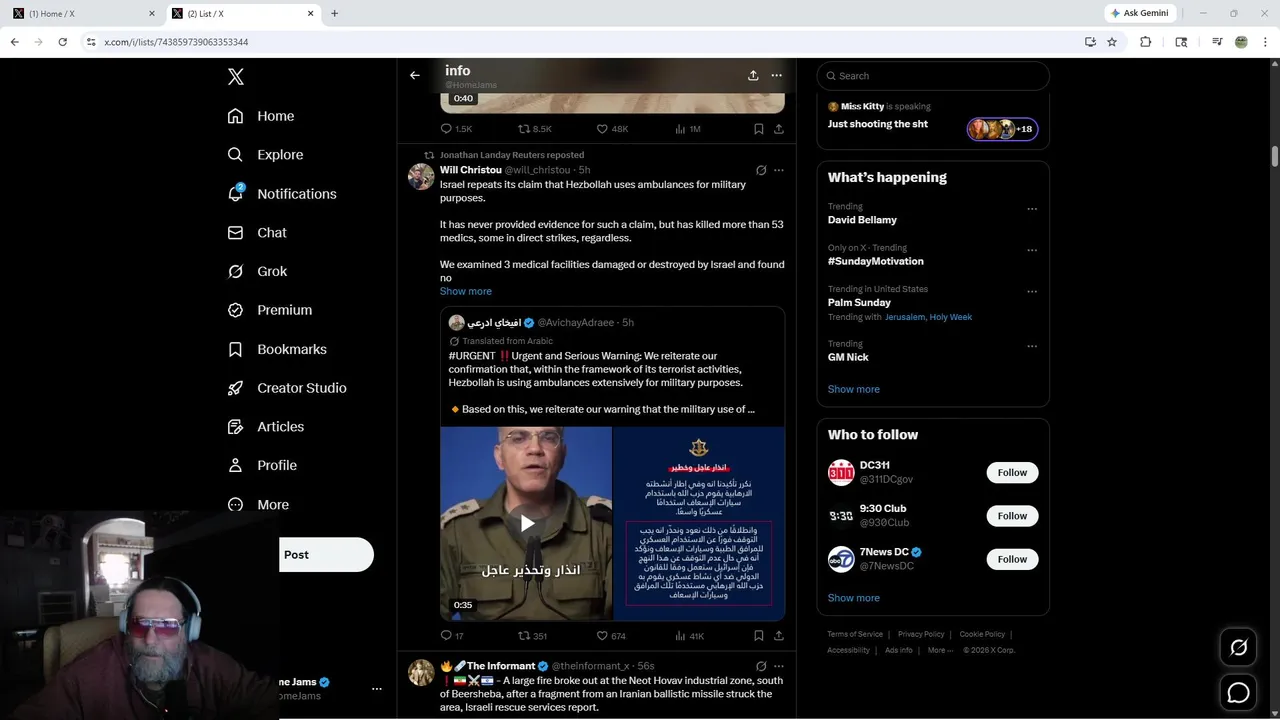Open Chat from the sidebar
Screen dimensions: 1280x720
pos(257,232)
